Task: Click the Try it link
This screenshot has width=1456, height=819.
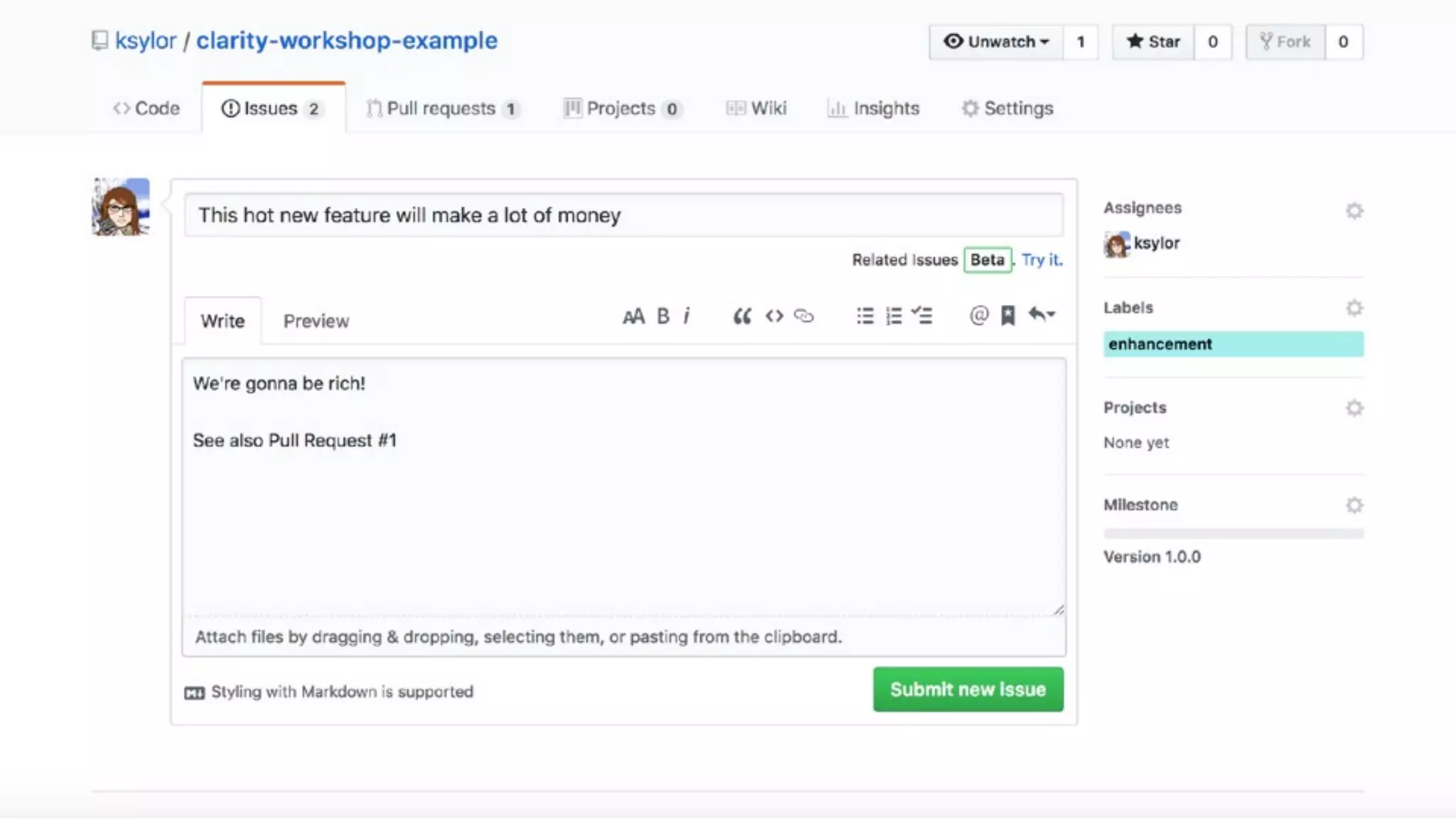Action: [1042, 260]
